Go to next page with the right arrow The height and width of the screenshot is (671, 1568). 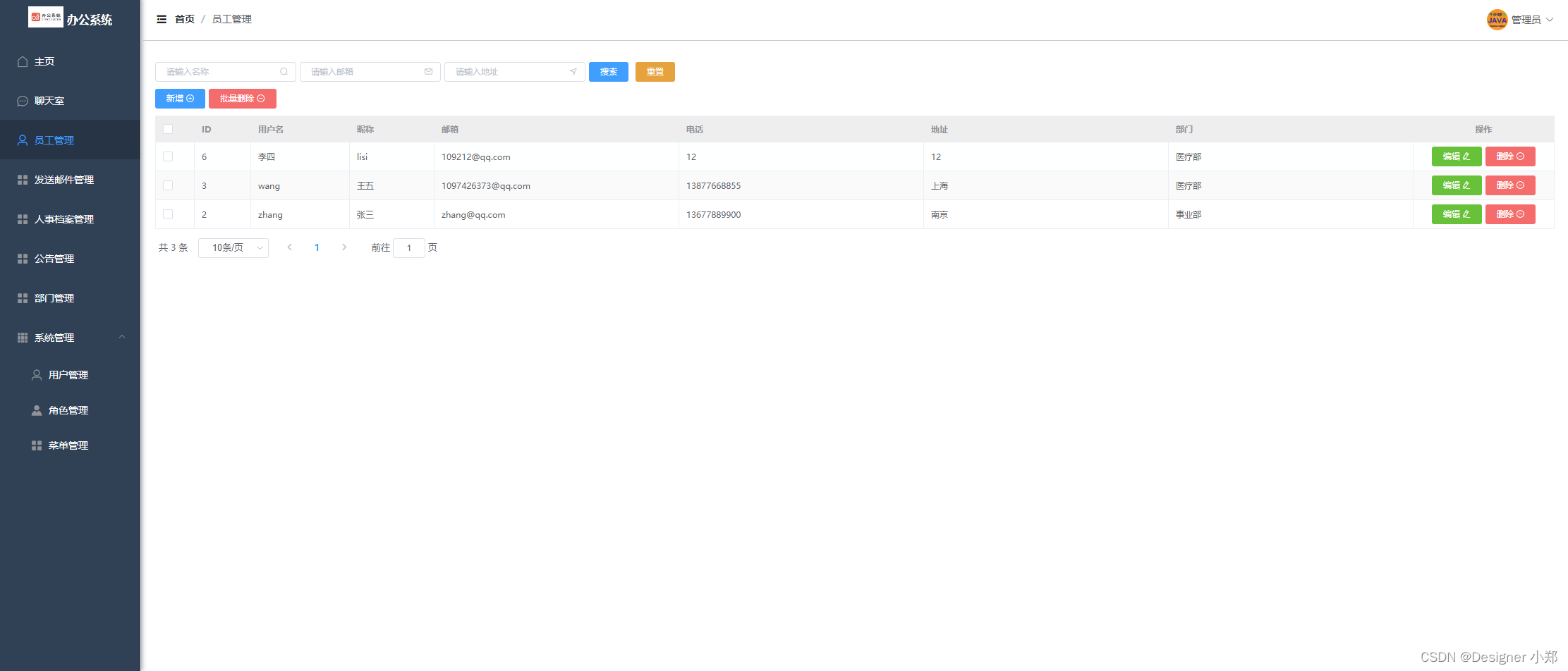click(344, 247)
